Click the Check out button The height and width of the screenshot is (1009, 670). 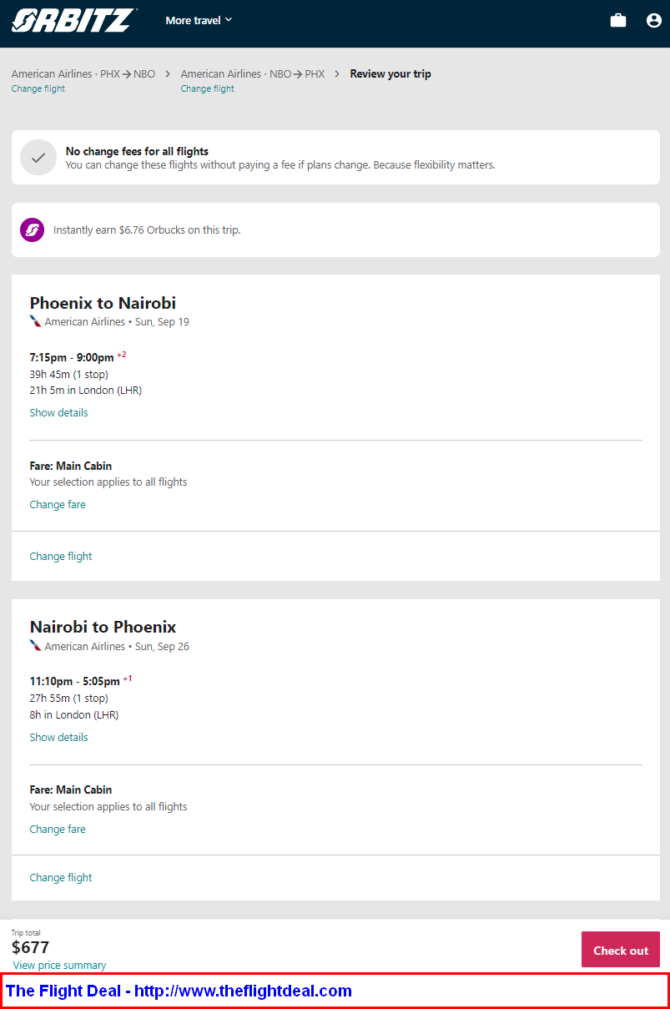point(620,949)
